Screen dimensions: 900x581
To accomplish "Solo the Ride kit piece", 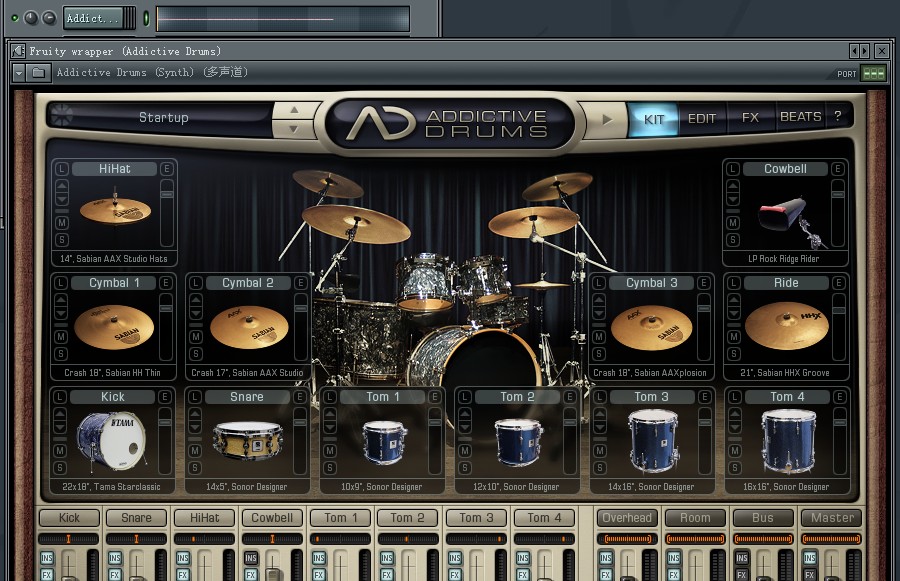I will click(x=734, y=354).
